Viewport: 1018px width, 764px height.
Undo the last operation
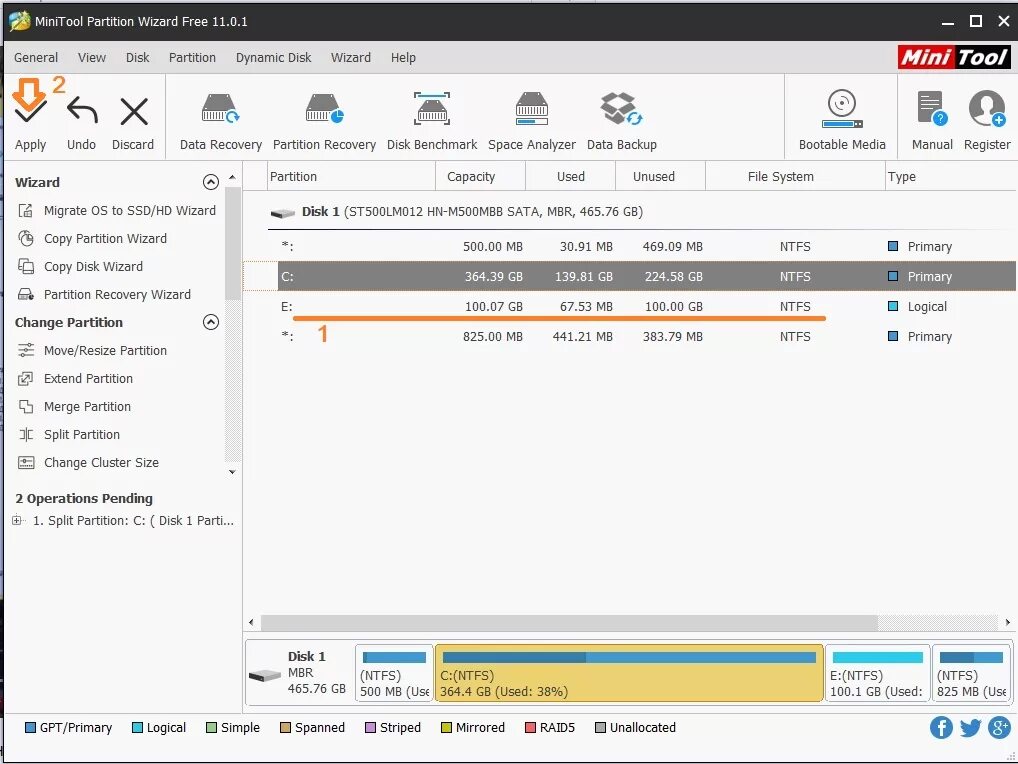[x=81, y=124]
